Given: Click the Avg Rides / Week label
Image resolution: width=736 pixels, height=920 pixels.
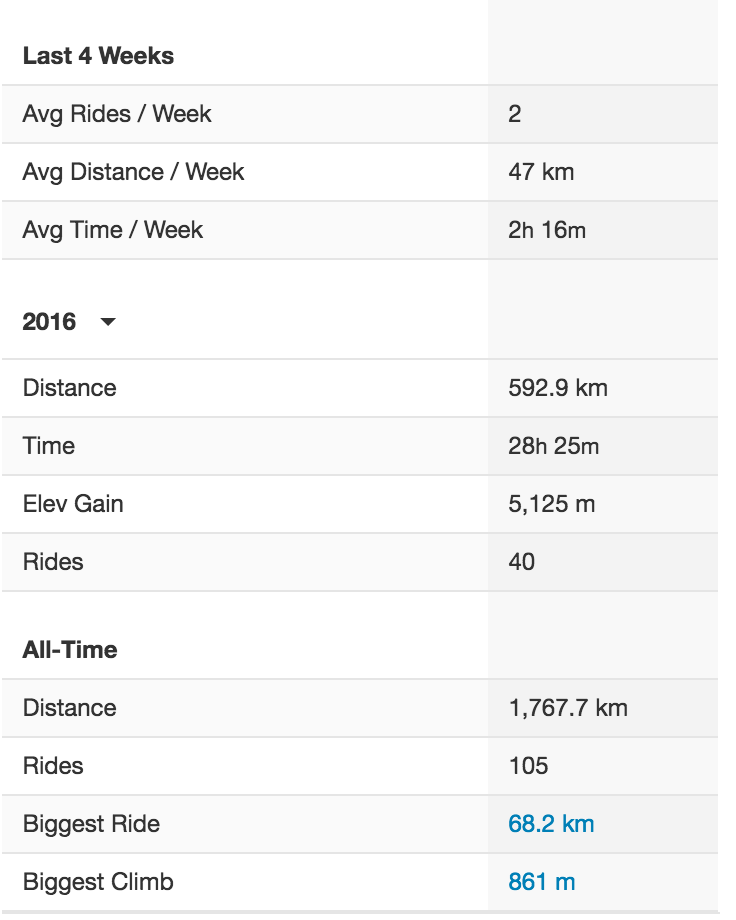Looking at the screenshot, I should [117, 114].
